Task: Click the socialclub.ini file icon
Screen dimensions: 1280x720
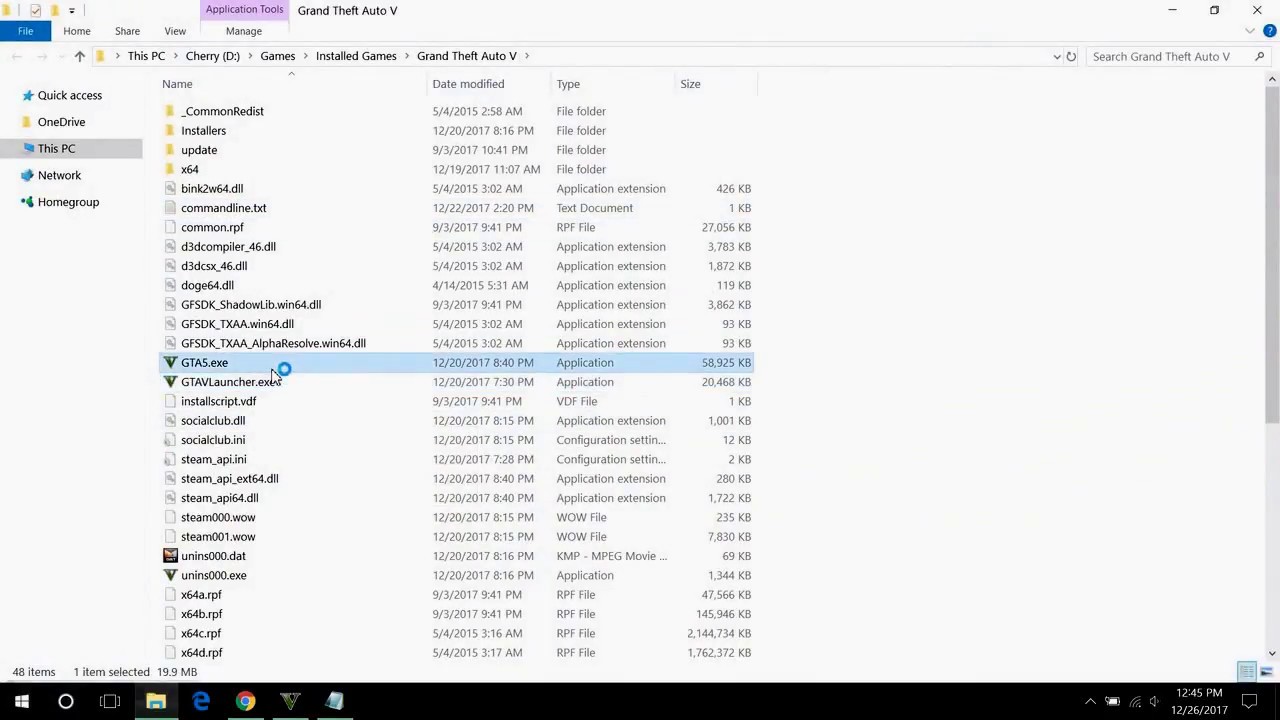Action: click(x=170, y=440)
